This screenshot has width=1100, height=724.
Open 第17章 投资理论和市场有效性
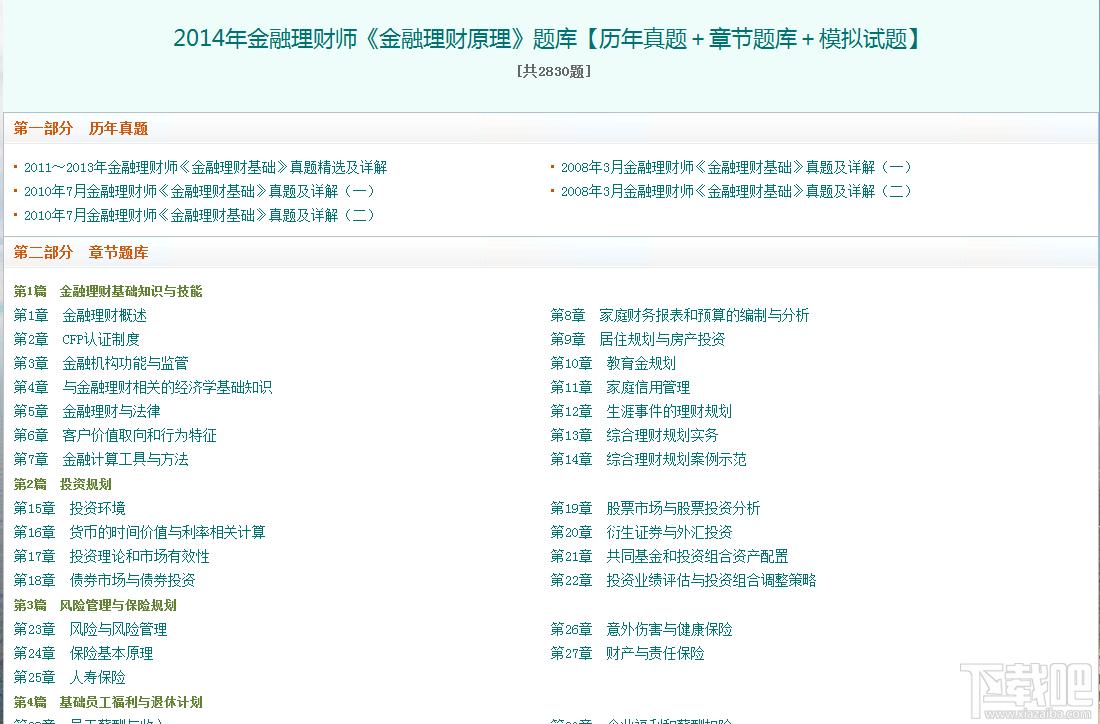point(112,556)
